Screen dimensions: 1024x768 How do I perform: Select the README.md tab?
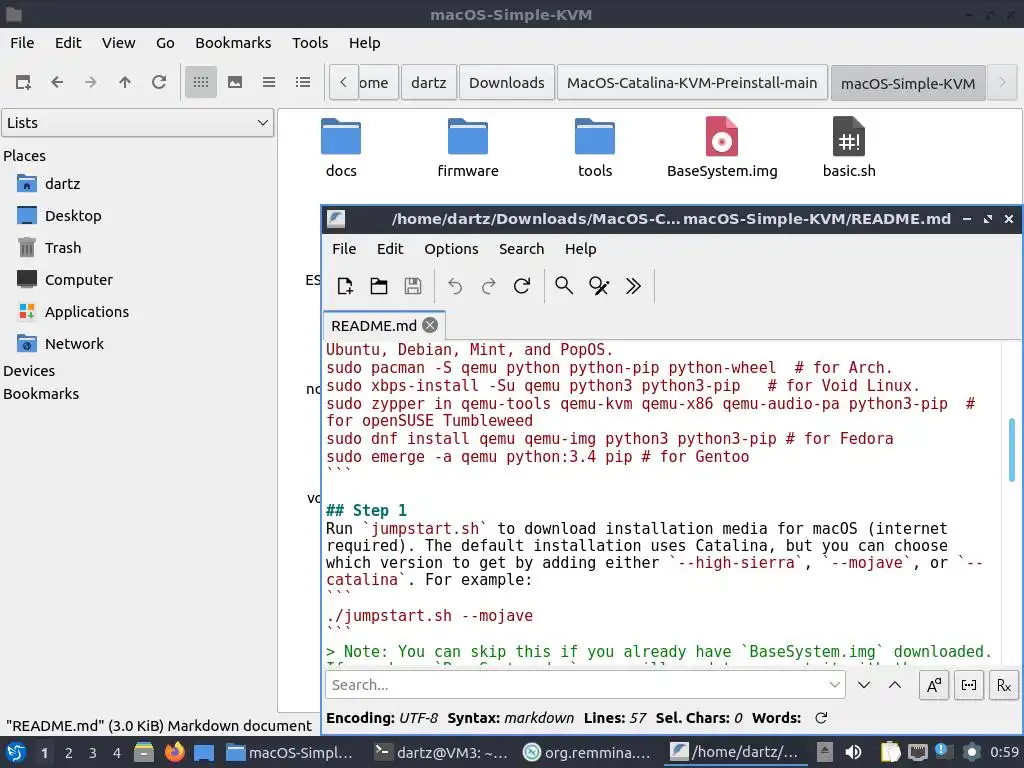374,325
